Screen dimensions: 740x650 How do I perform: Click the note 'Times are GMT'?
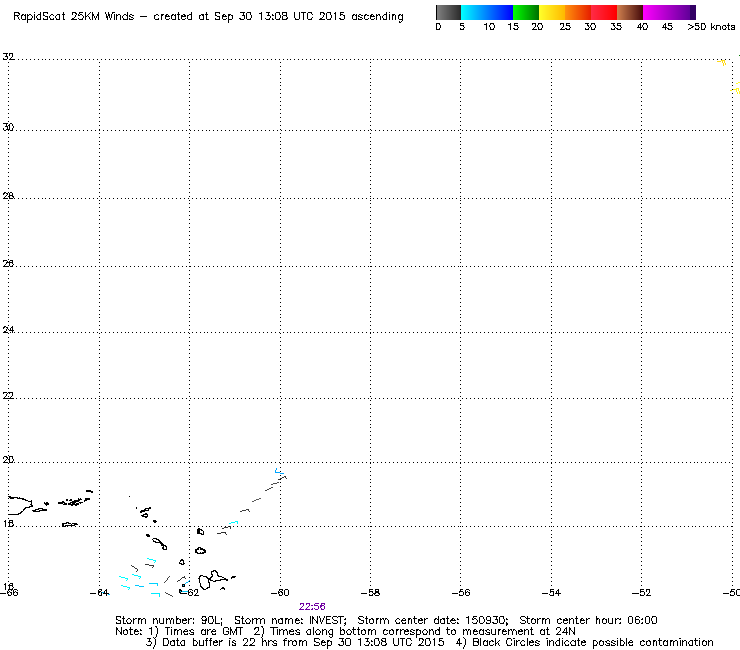pos(203,631)
